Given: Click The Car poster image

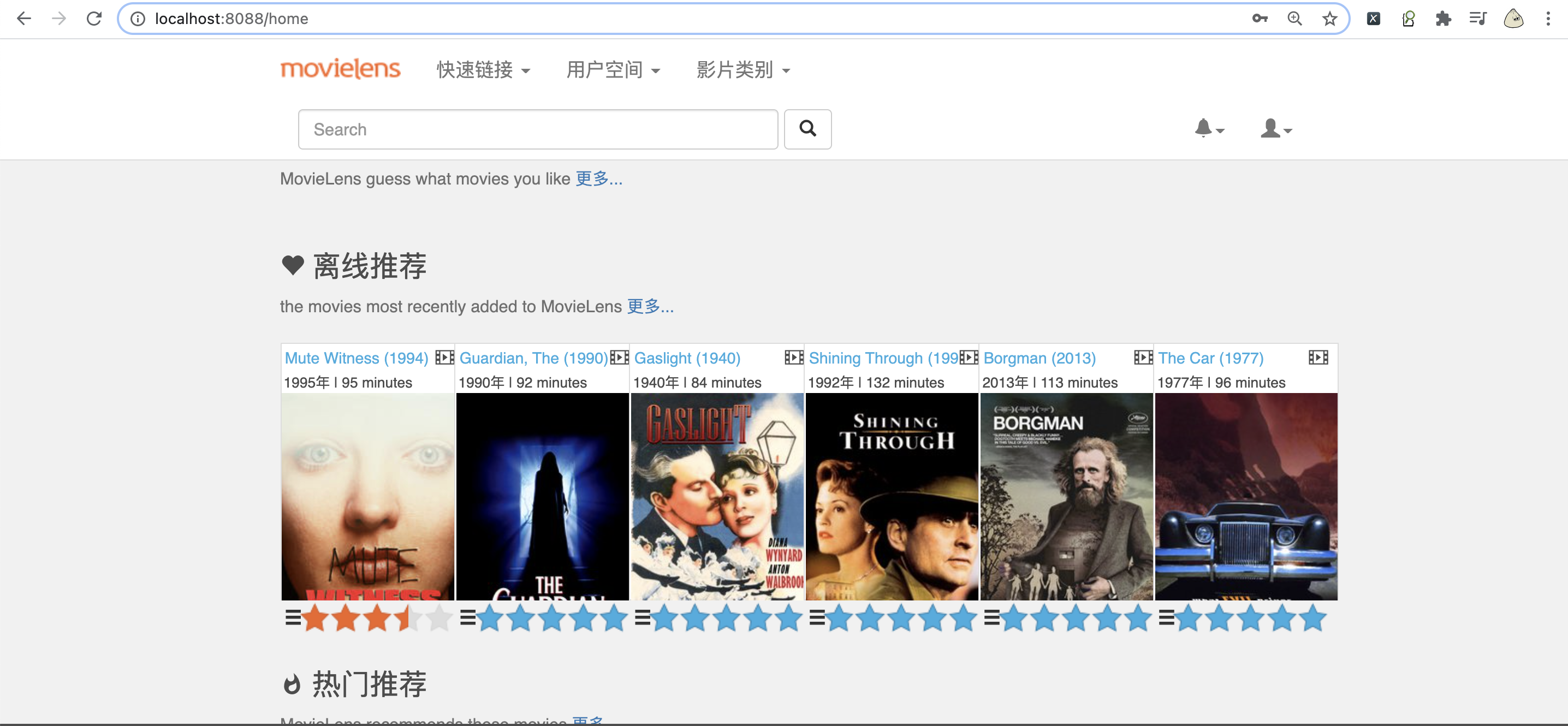Looking at the screenshot, I should 1246,497.
